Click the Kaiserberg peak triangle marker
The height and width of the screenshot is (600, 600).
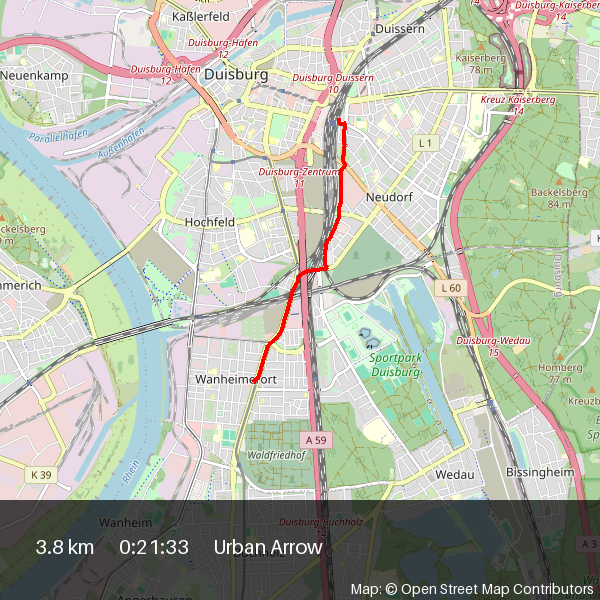click(481, 47)
